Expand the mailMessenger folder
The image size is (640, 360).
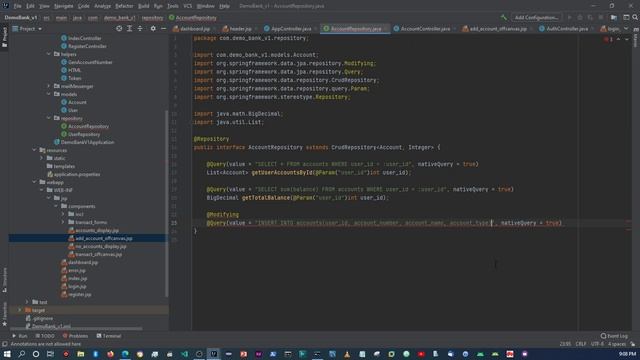(x=49, y=86)
